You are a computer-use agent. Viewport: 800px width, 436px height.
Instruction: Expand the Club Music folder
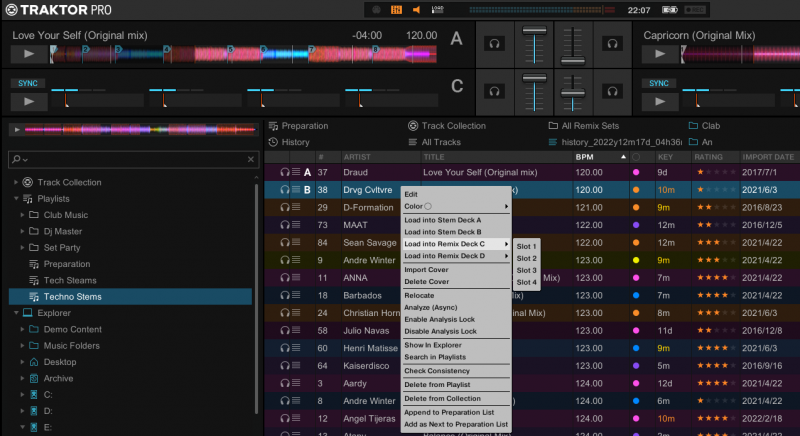tap(22, 215)
